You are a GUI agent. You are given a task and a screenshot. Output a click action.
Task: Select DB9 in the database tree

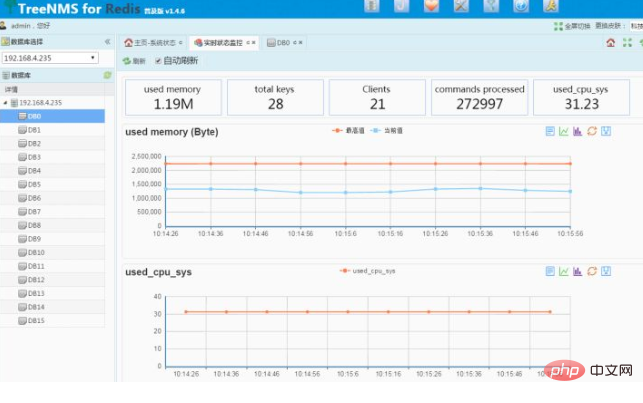[x=52, y=239]
